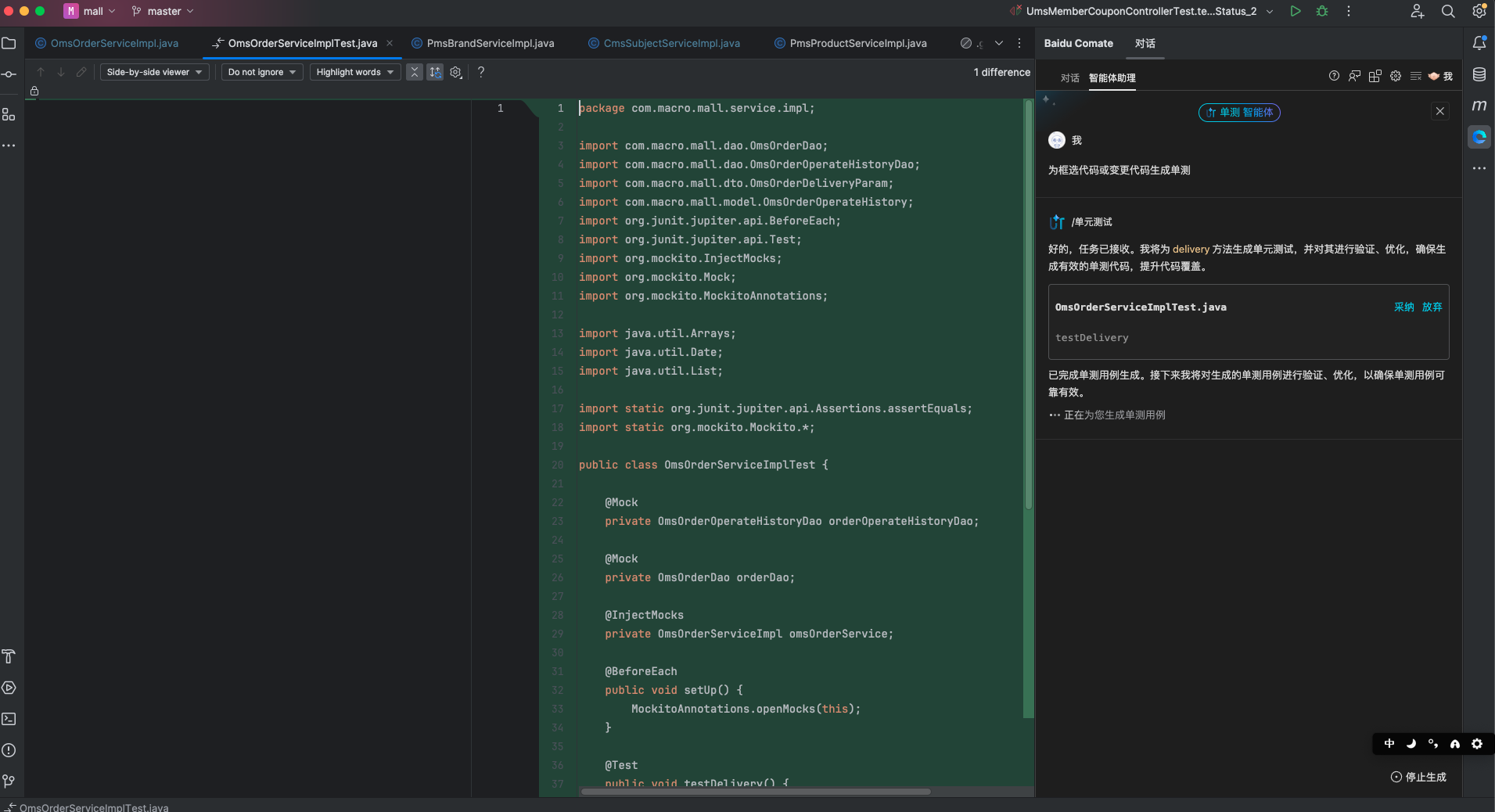The width and height of the screenshot is (1495, 812).
Task: Show hidden editor tabs chevron
Action: pos(999,43)
